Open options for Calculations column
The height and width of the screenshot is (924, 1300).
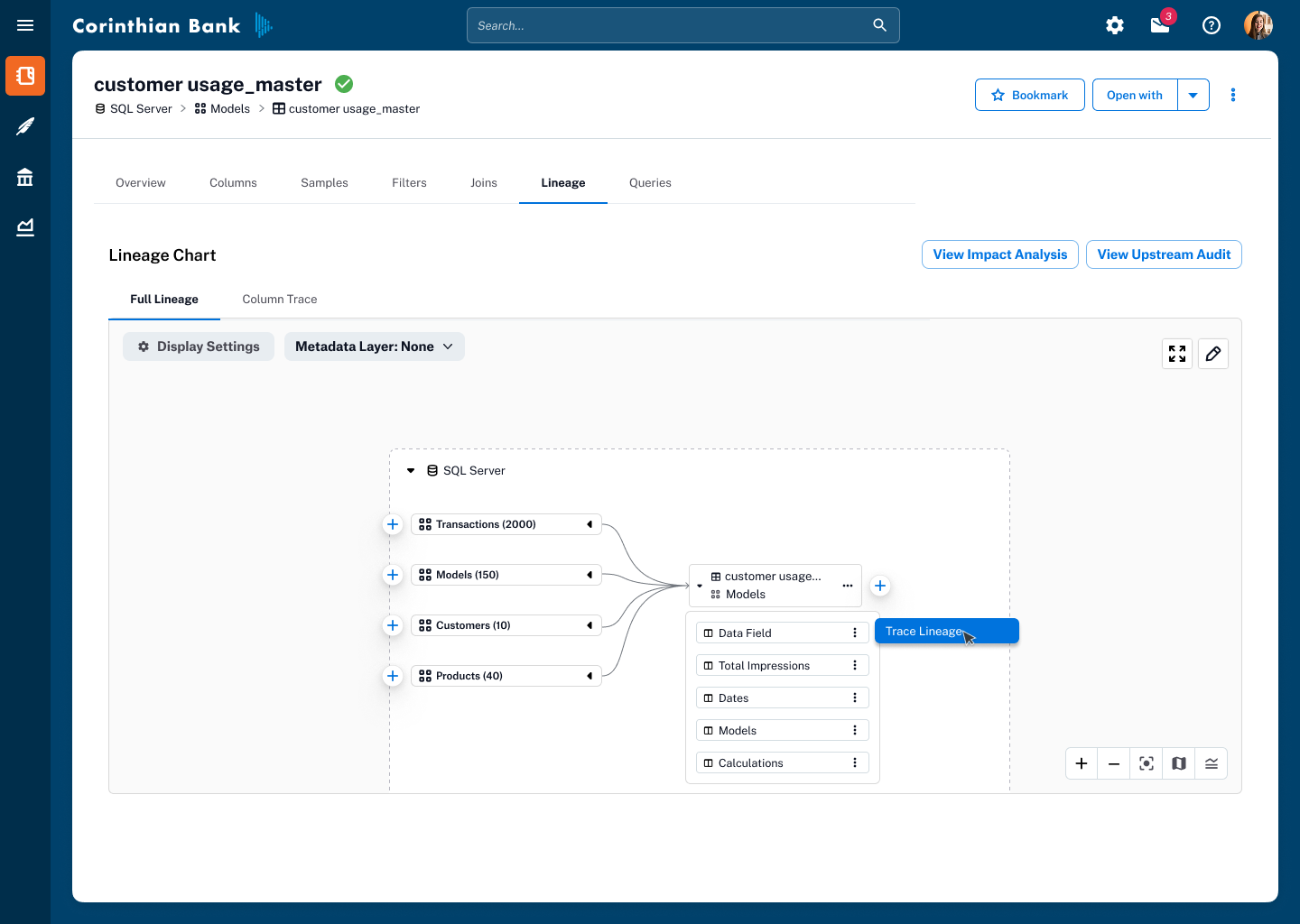855,762
